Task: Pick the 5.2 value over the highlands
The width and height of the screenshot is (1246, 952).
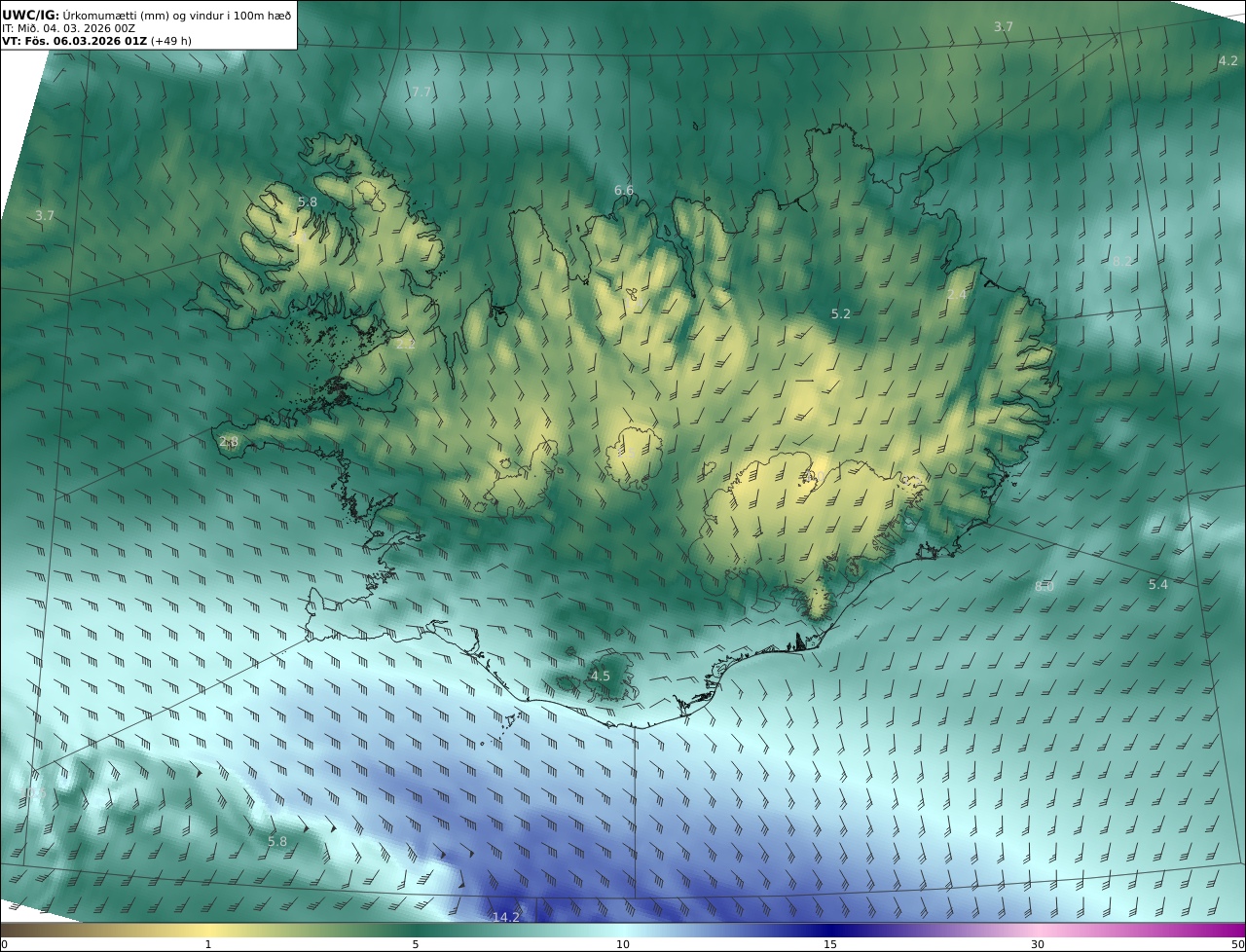Action: (841, 313)
